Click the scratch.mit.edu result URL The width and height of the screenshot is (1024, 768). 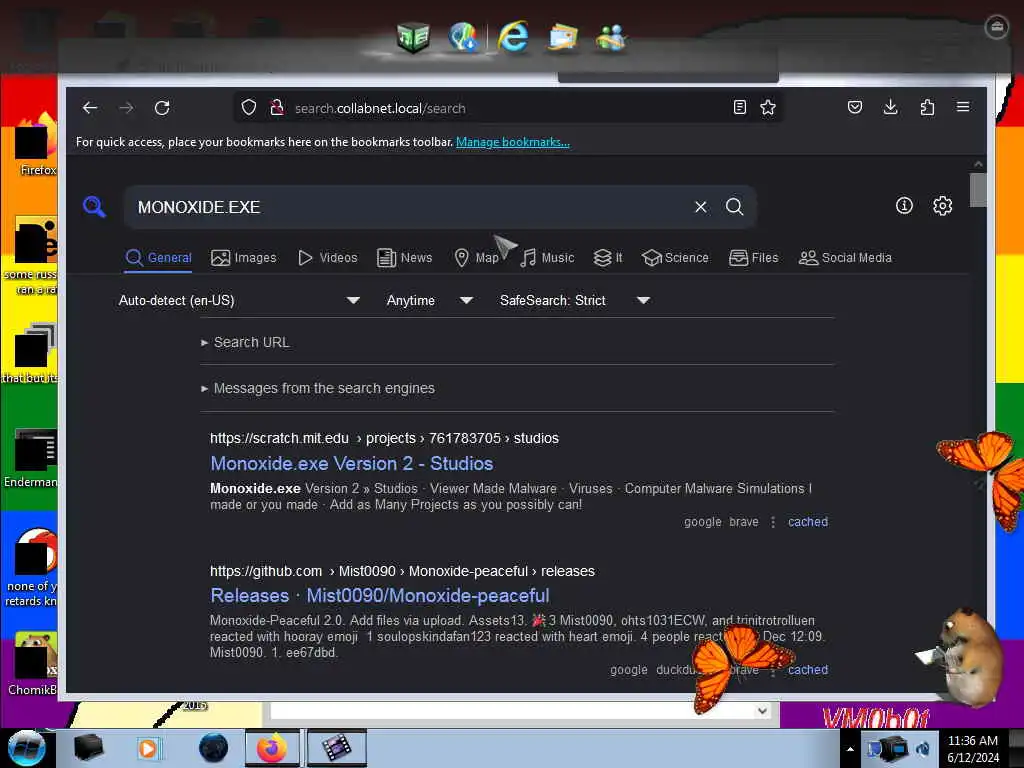[x=384, y=438]
